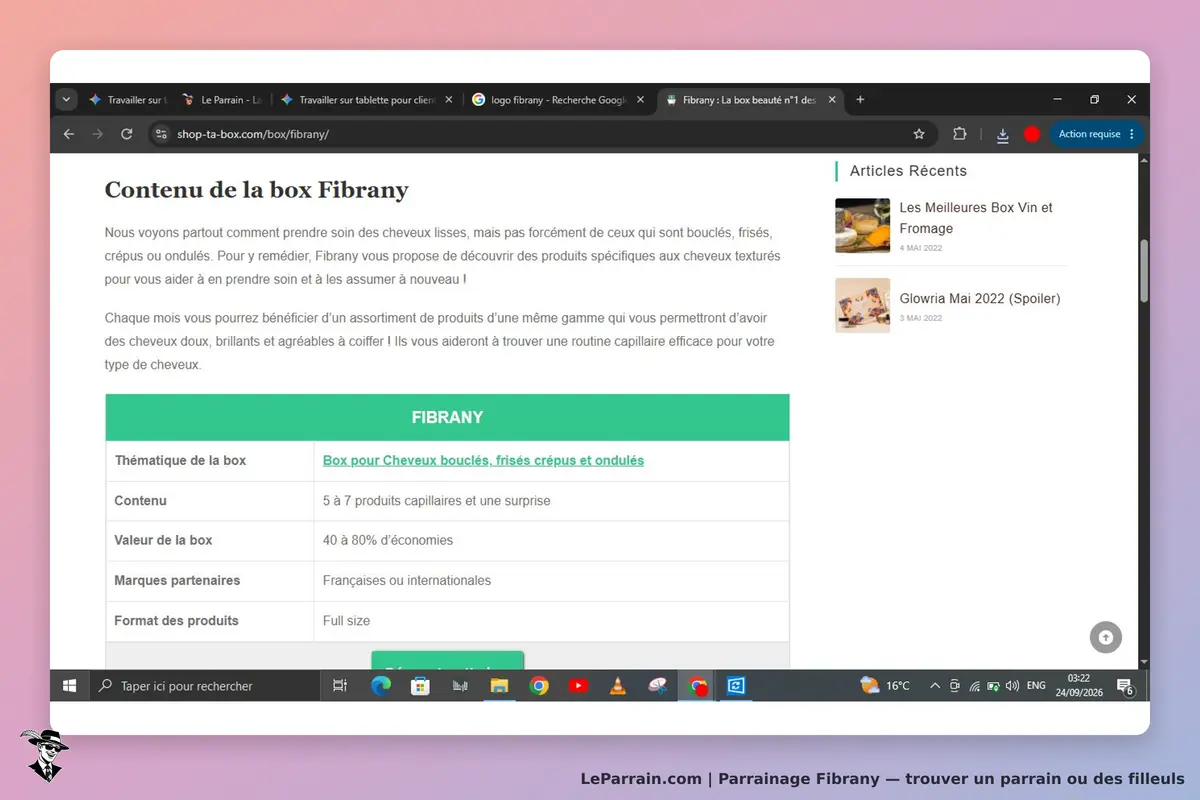Viewport: 1200px width, 800px height.
Task: Click the 5 à 7 produits capillaires cell
Action: pyautogui.click(x=551, y=501)
